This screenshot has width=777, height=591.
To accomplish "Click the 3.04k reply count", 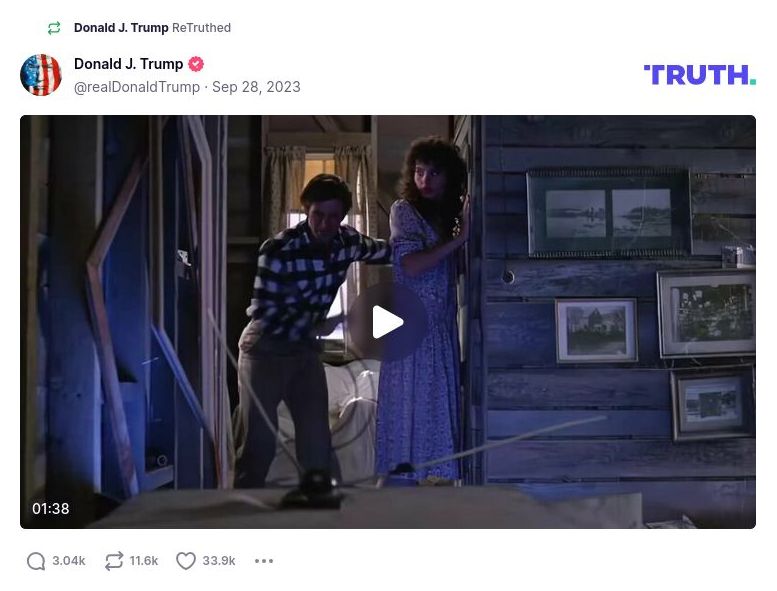I will point(69,561).
